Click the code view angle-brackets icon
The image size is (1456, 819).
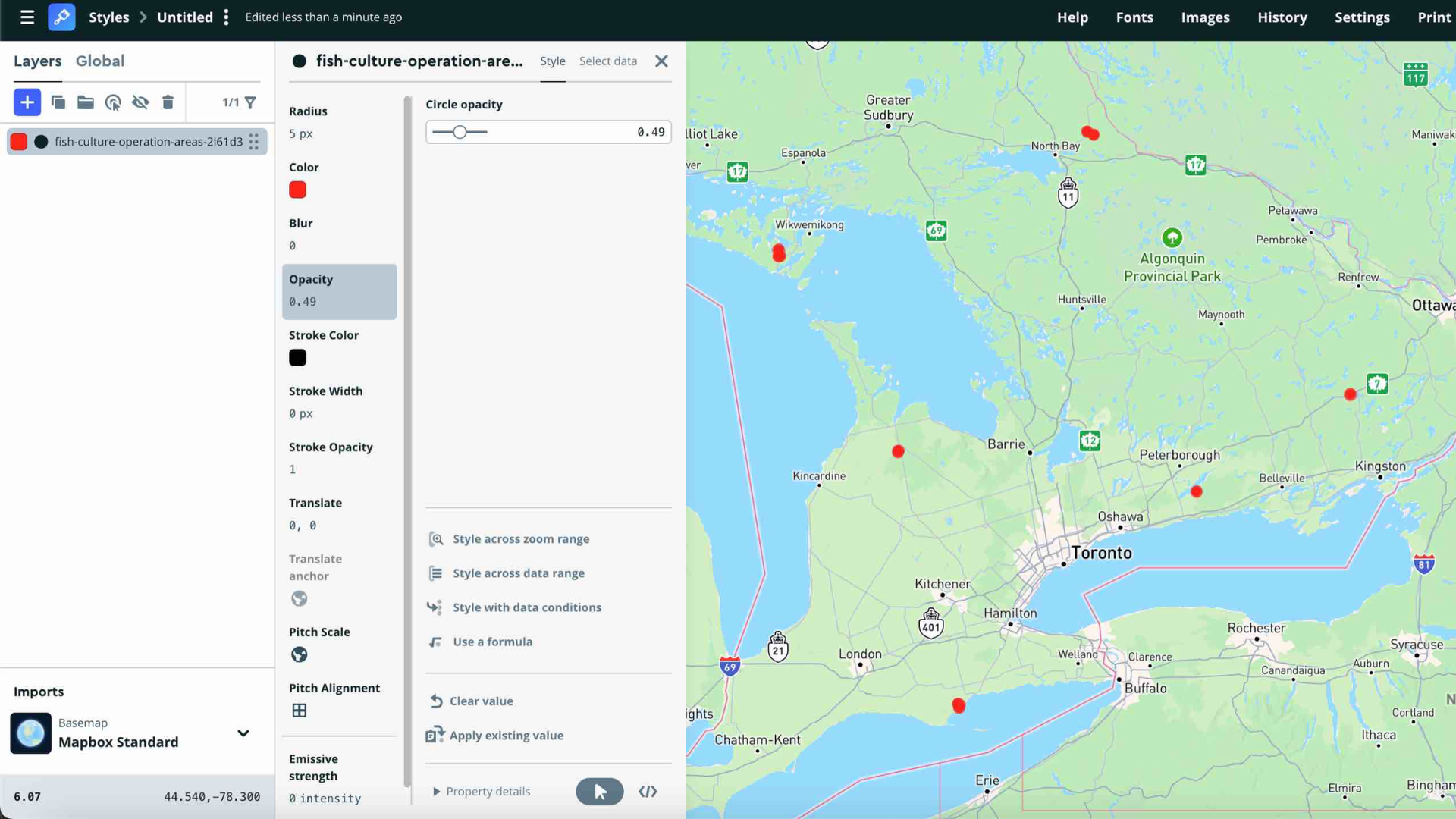click(648, 791)
